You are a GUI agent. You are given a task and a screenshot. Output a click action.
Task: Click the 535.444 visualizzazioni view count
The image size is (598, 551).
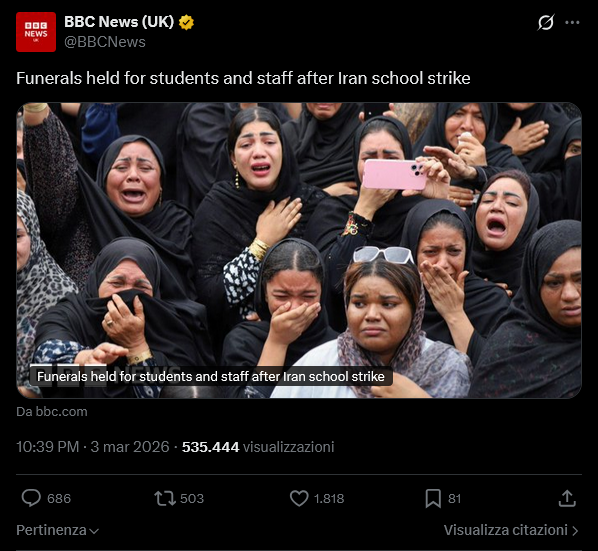(x=258, y=447)
